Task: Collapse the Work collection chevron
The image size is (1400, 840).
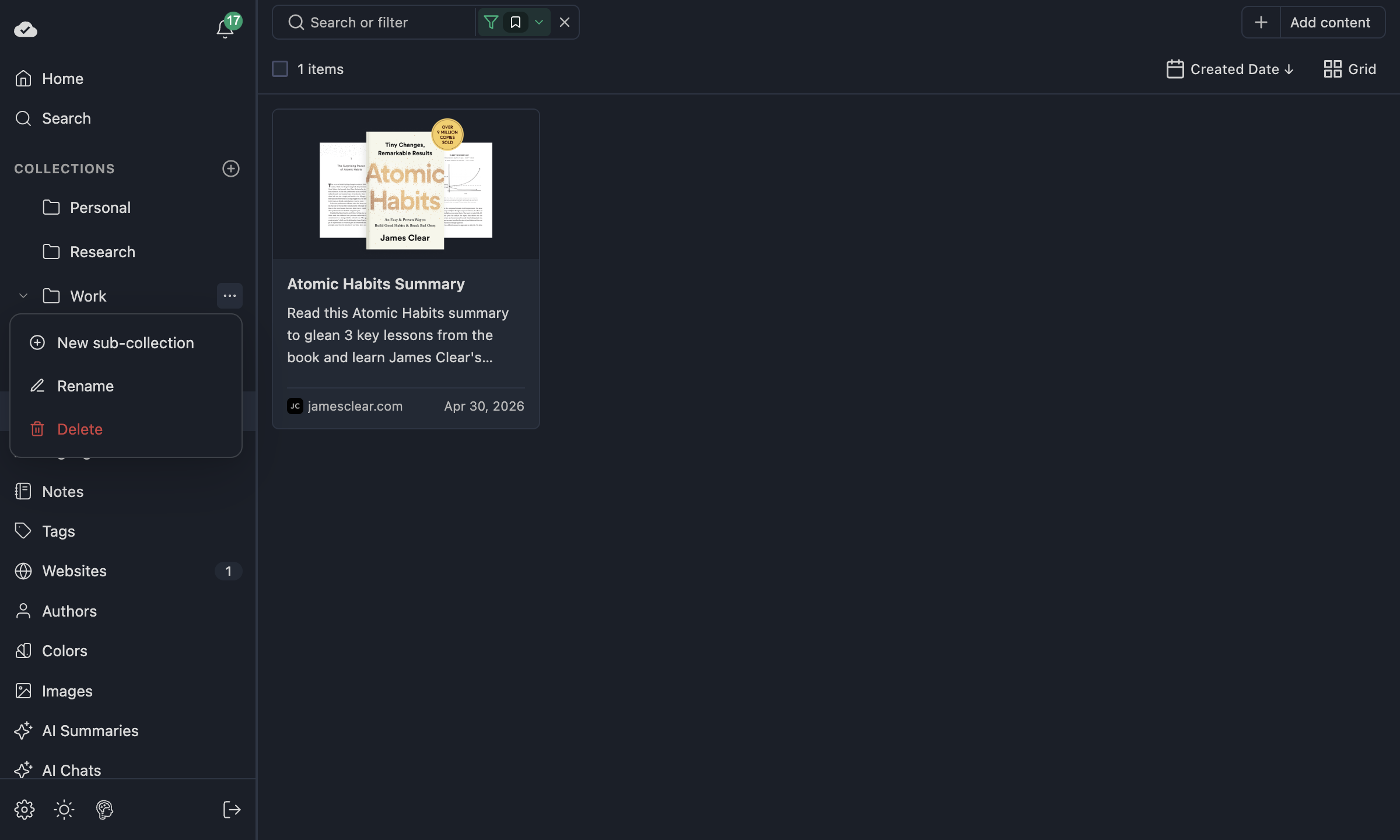Action: click(23, 296)
